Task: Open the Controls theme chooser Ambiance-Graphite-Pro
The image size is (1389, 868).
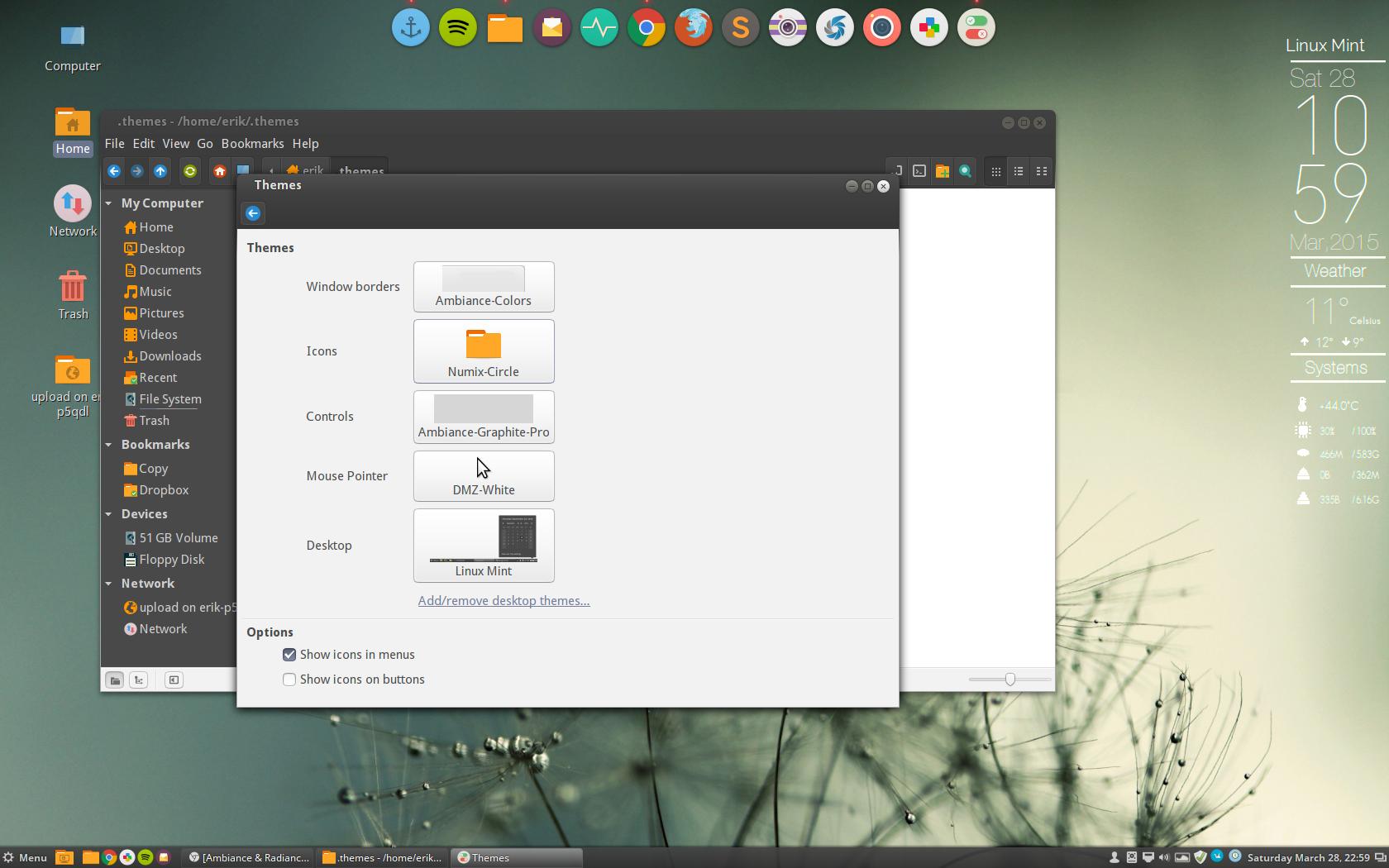Action: click(484, 417)
